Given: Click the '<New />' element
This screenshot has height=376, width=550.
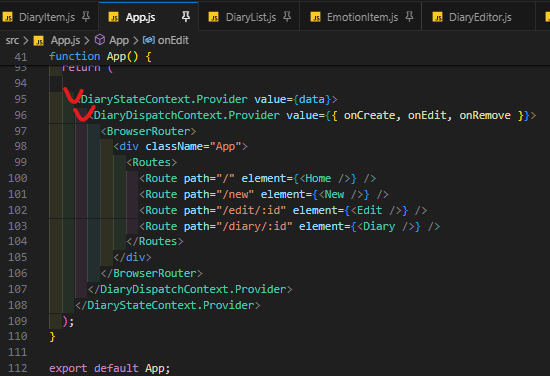Looking at the screenshot, I should click(x=341, y=194).
